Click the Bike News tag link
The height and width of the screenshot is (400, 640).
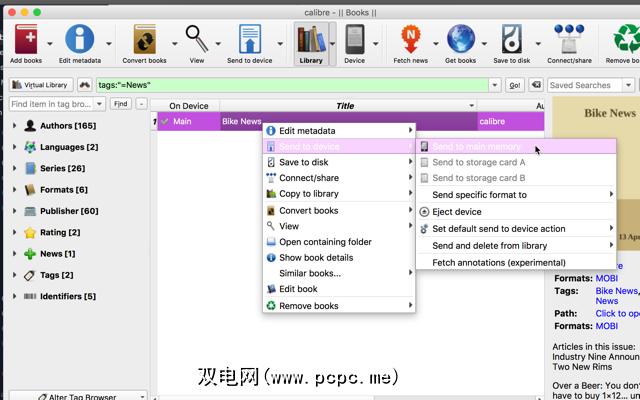pos(616,291)
